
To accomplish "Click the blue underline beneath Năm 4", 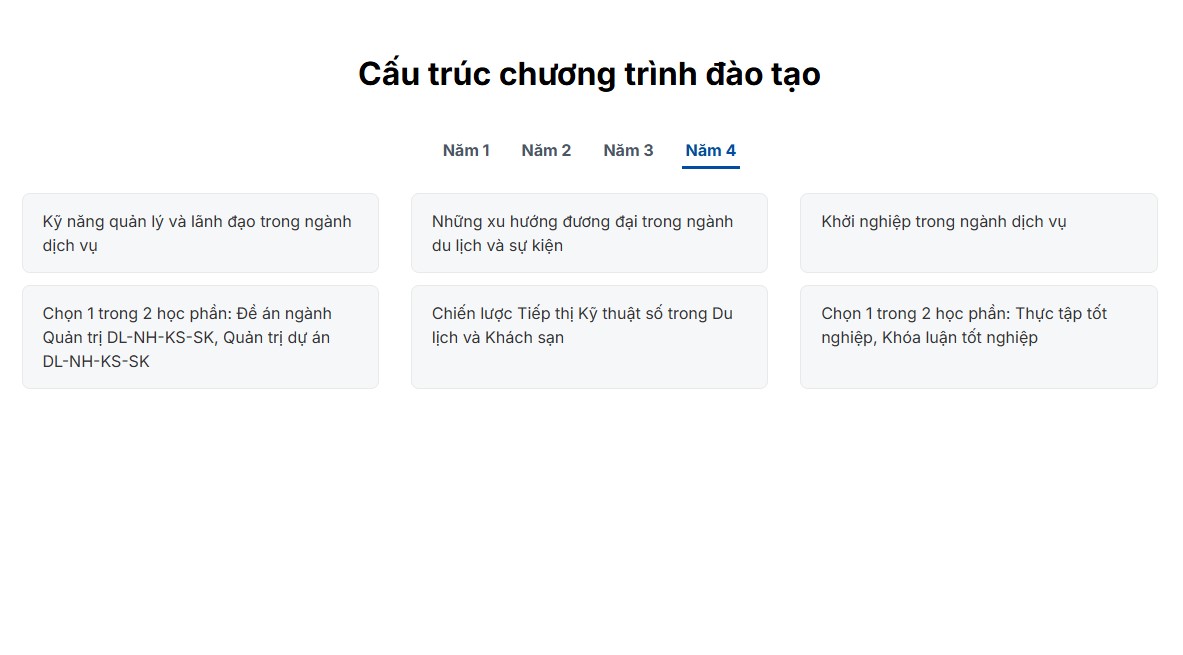I will pos(710,167).
